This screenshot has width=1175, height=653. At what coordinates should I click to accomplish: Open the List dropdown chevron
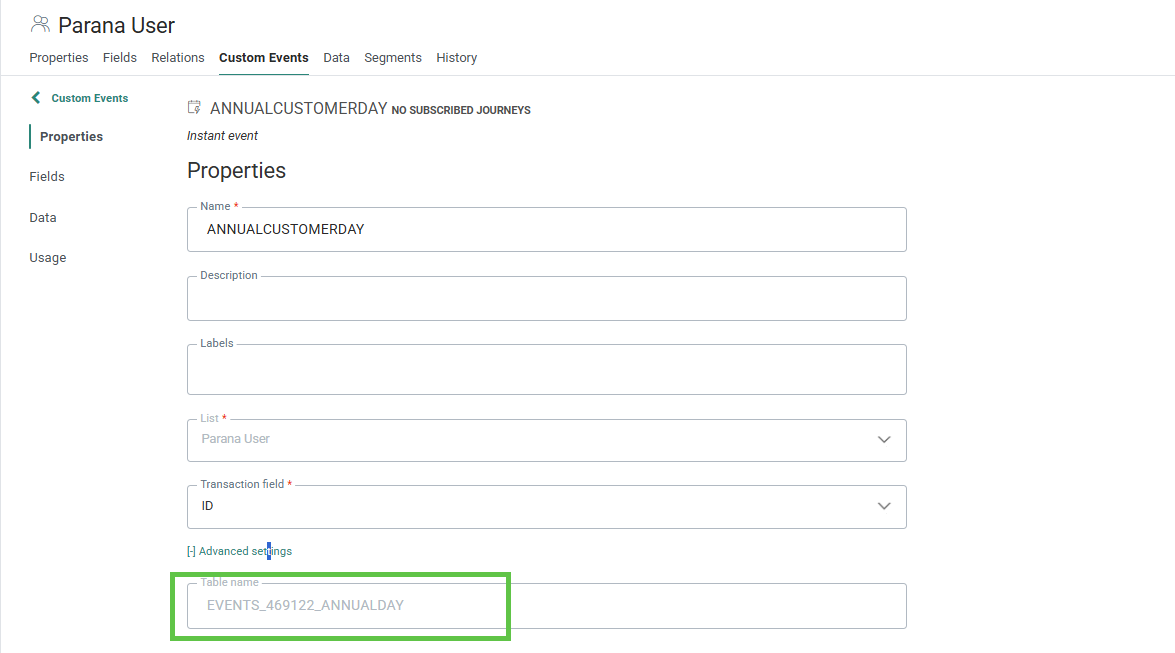pyautogui.click(x=883, y=439)
